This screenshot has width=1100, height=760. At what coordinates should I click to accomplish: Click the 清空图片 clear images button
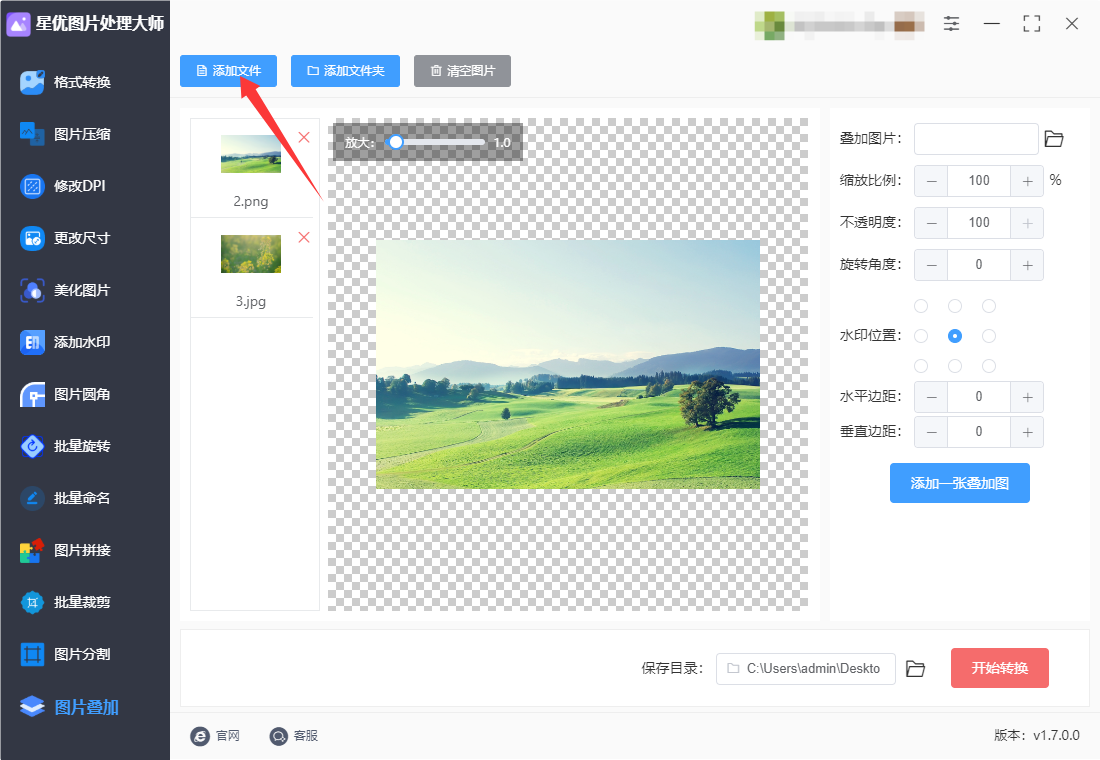click(462, 71)
